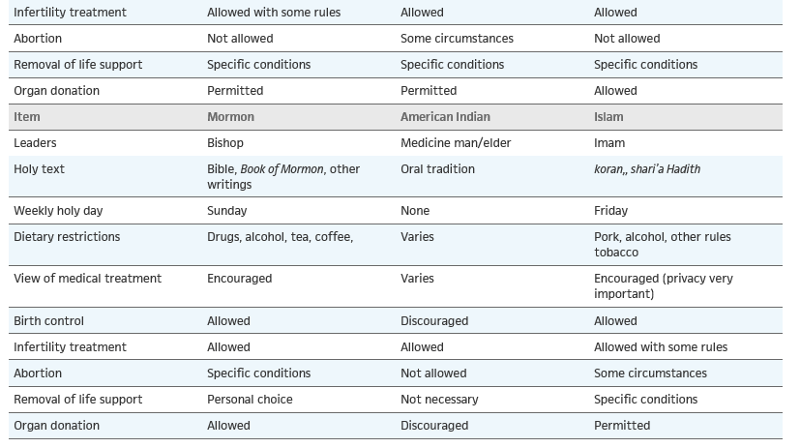Select the "View of medical treatment" row label
The width and height of the screenshot is (800, 448).
point(87,278)
